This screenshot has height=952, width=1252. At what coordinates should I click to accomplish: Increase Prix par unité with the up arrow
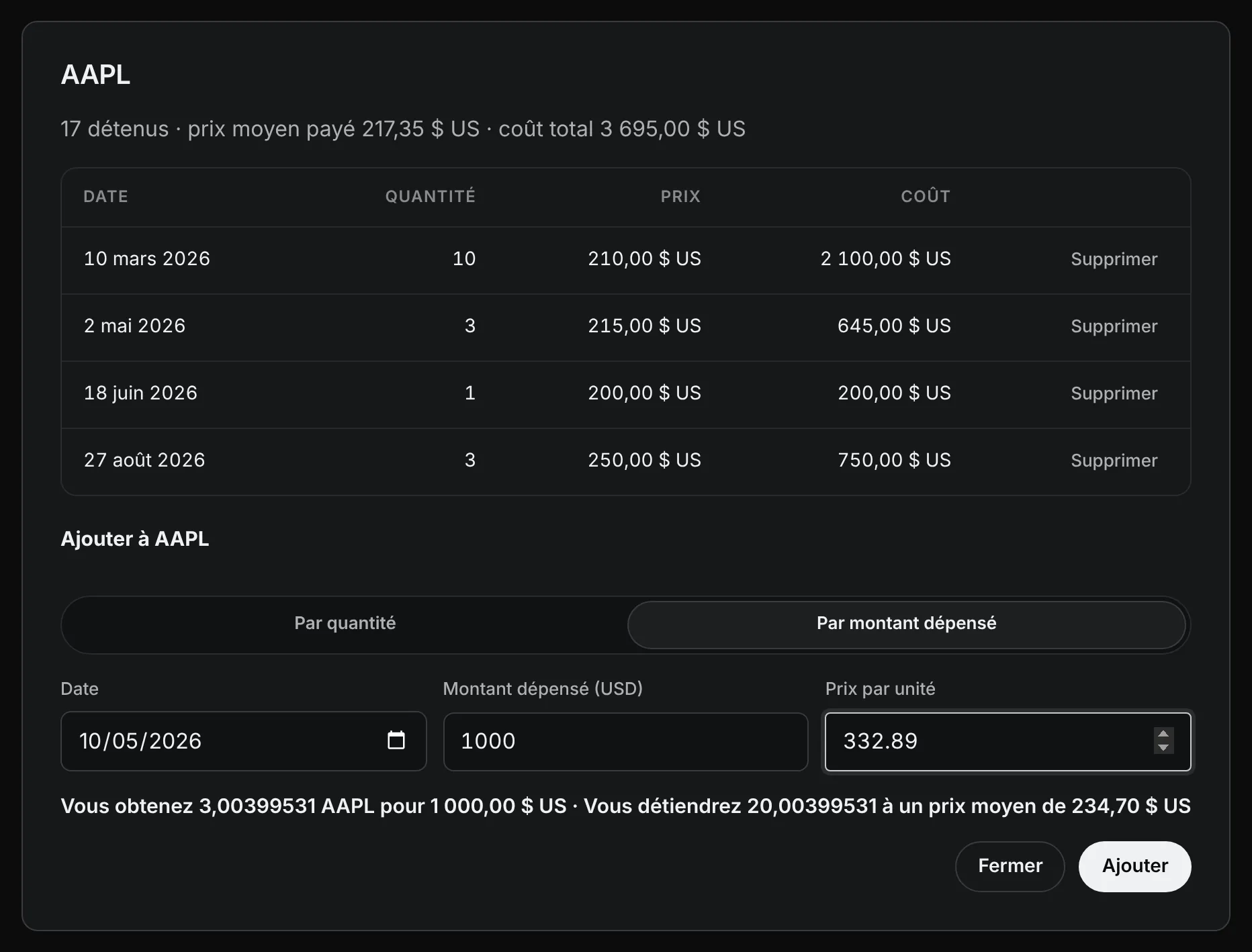point(1163,734)
